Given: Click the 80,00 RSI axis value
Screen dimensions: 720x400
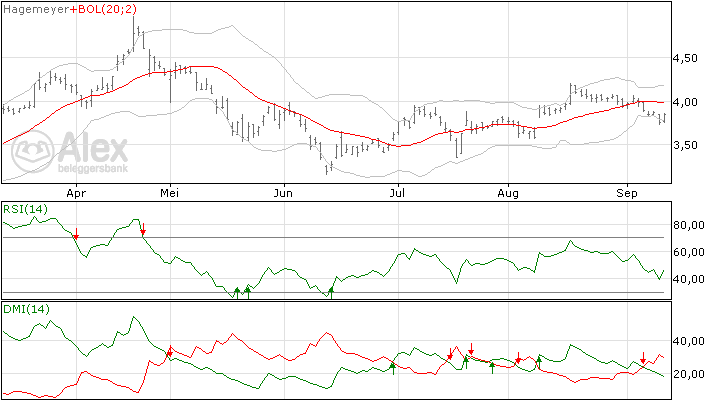Looking at the screenshot, I should coord(689,225).
